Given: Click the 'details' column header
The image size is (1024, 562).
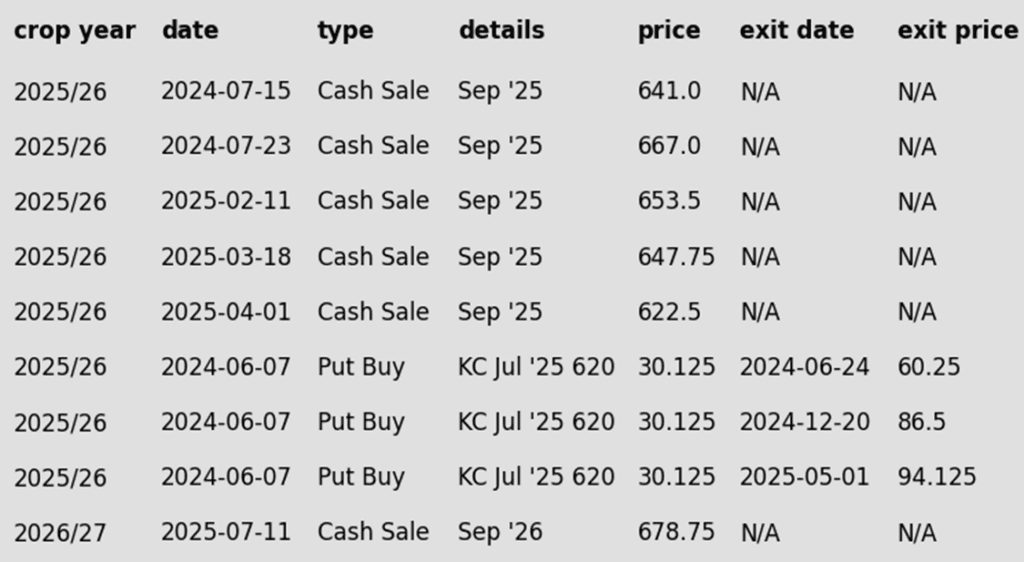Looking at the screenshot, I should tap(501, 31).
